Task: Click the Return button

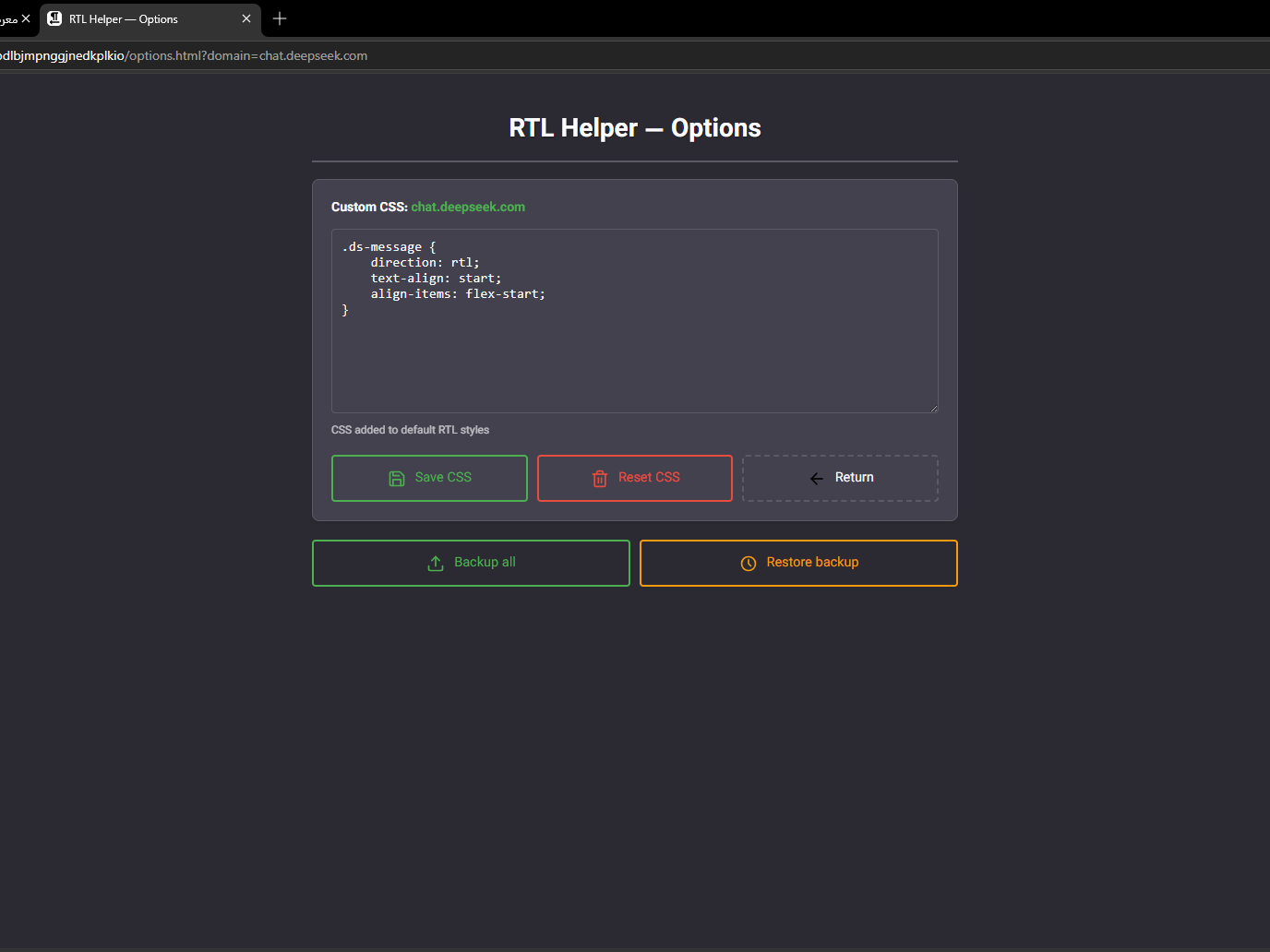Action: click(840, 478)
